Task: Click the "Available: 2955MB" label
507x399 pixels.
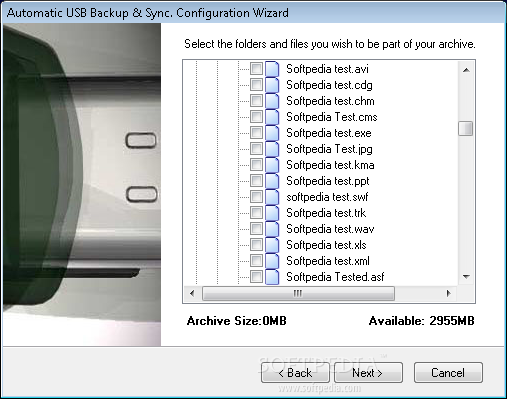Action: pyautogui.click(x=421, y=321)
